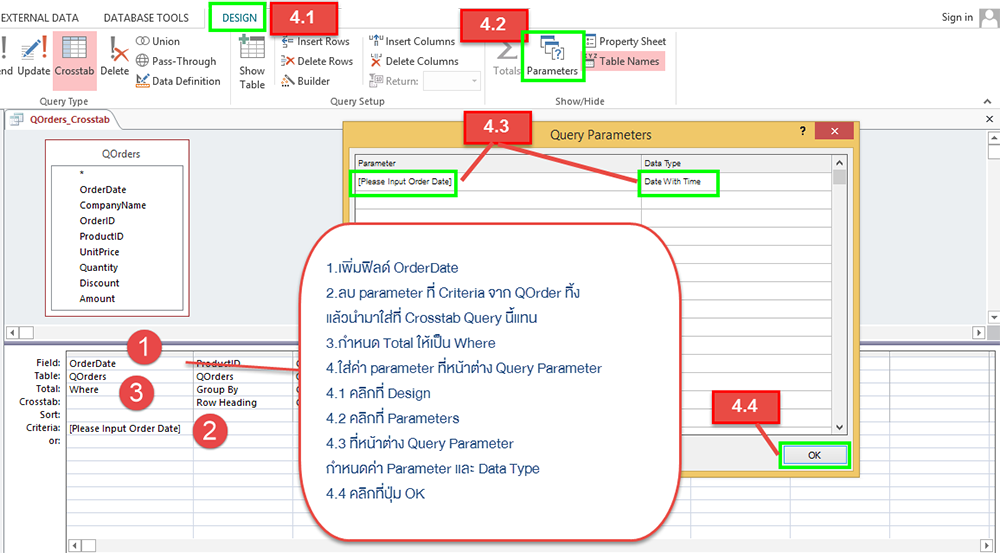Click the Crosstab query type icon
This screenshot has height=553, width=1000.
click(74, 58)
